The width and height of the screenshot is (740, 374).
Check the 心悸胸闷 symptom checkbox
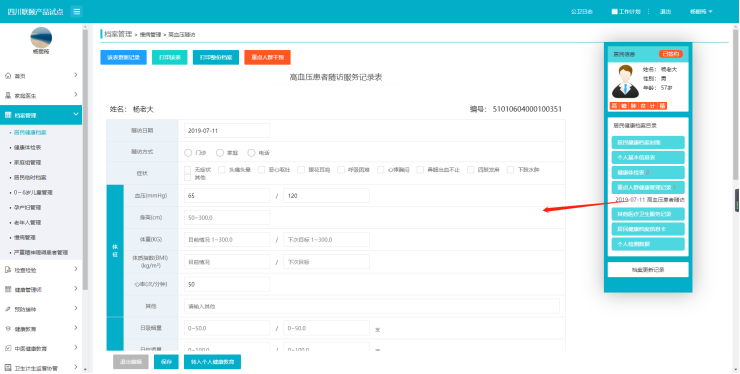380,170
